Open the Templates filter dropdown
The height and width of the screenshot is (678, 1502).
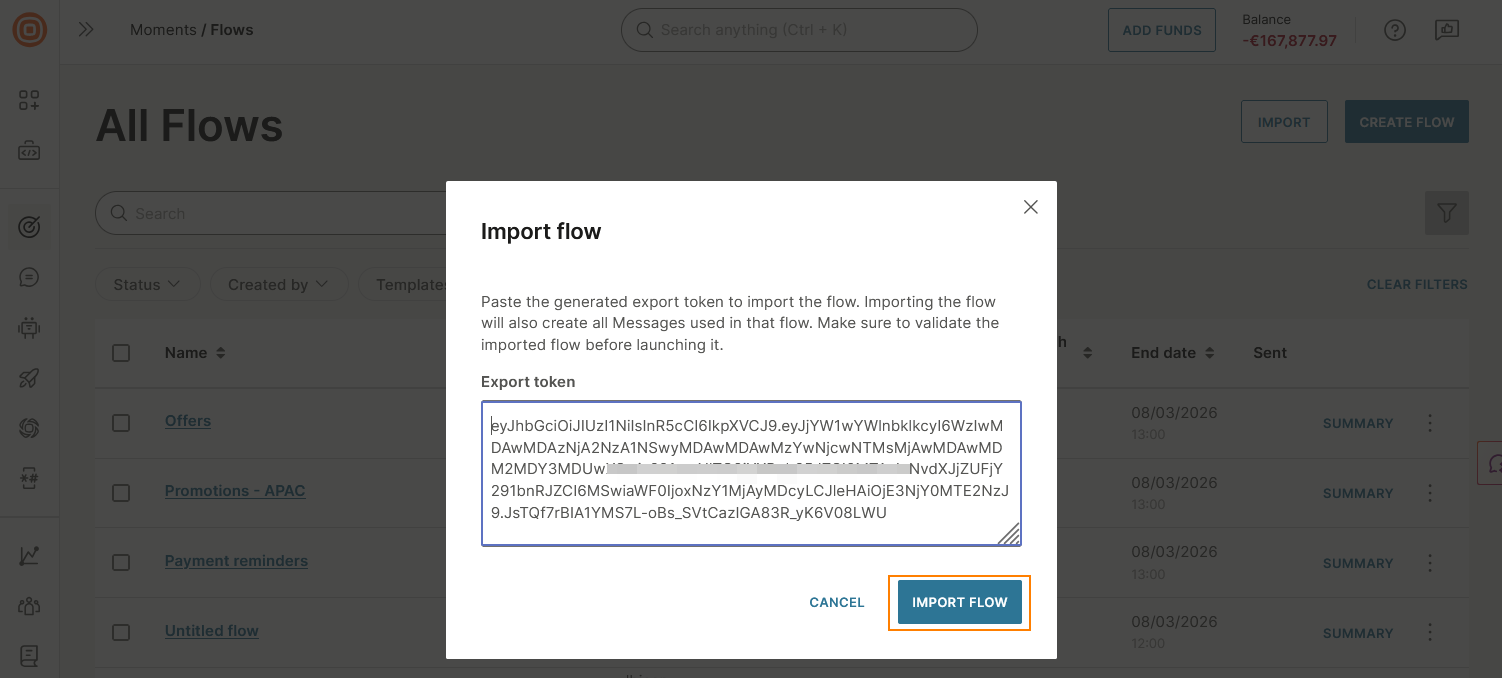(417, 284)
